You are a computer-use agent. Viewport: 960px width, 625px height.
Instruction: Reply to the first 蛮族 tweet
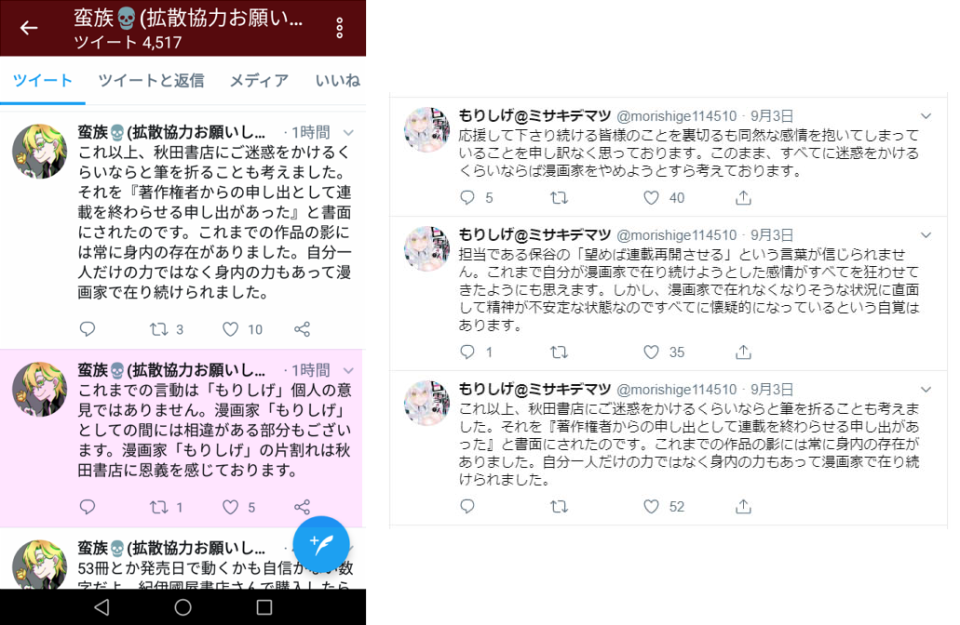(88, 329)
